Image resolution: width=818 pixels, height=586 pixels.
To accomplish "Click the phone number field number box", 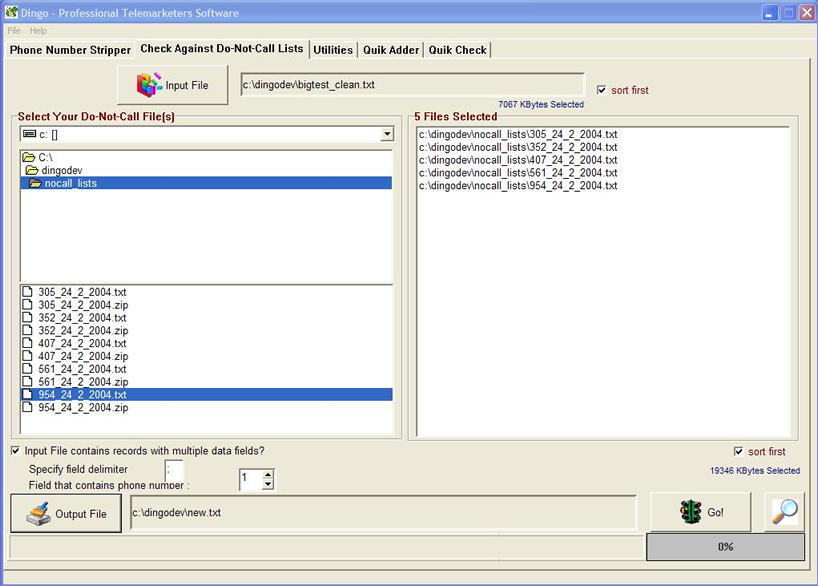I will [x=251, y=479].
